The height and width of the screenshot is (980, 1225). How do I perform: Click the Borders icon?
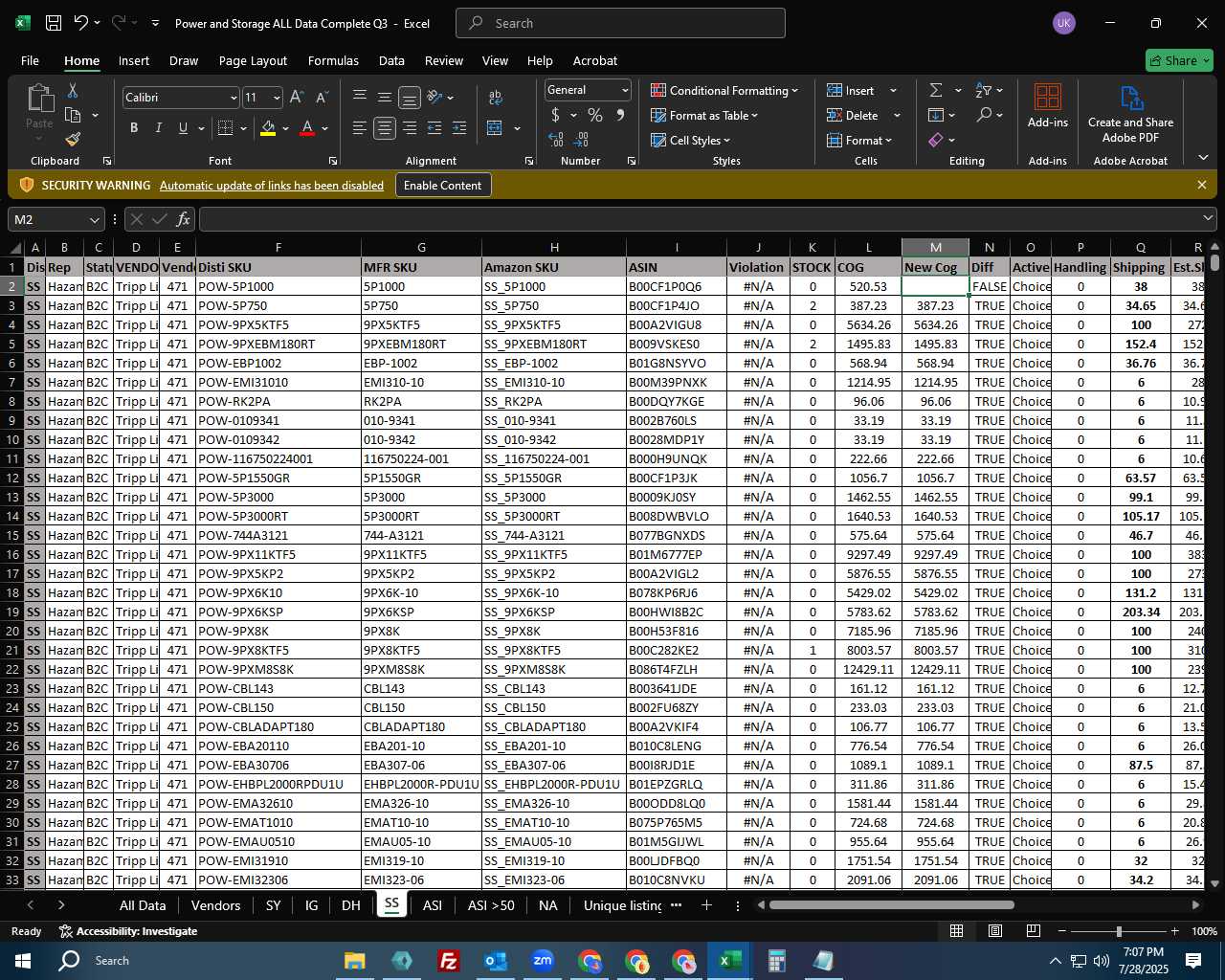click(225, 128)
